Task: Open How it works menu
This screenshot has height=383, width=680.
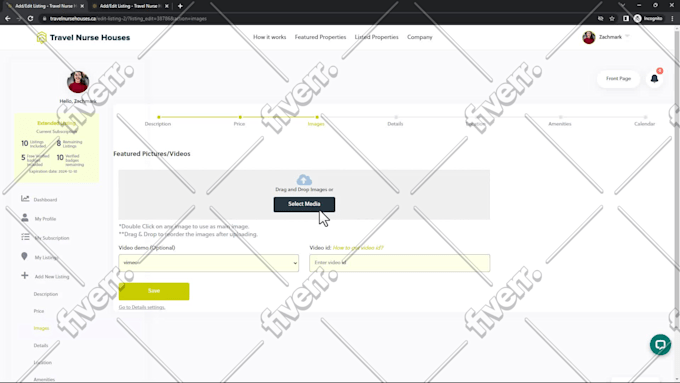Action: tap(269, 37)
